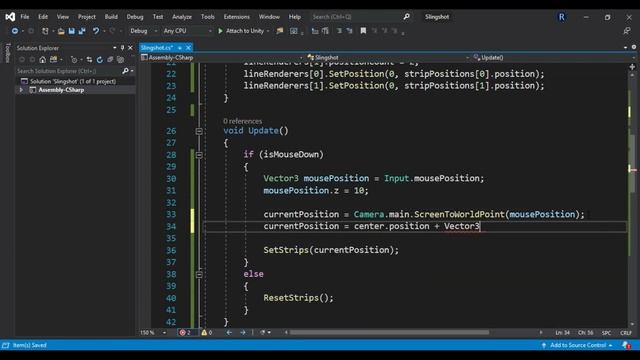Image resolution: width=640 pixels, height=360 pixels.
Task: Open the Extensions menu
Action: coord(236,17)
